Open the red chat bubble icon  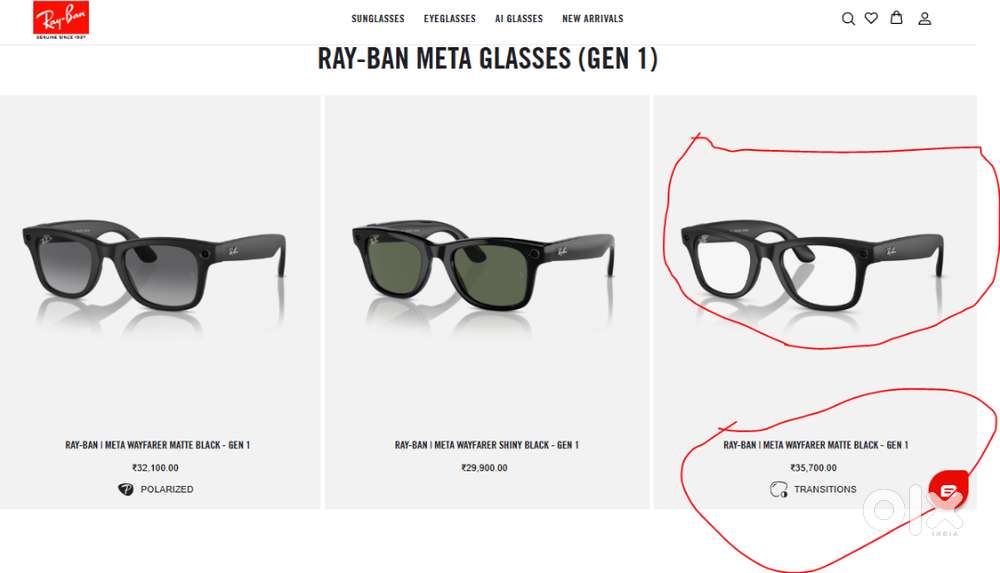tap(948, 491)
